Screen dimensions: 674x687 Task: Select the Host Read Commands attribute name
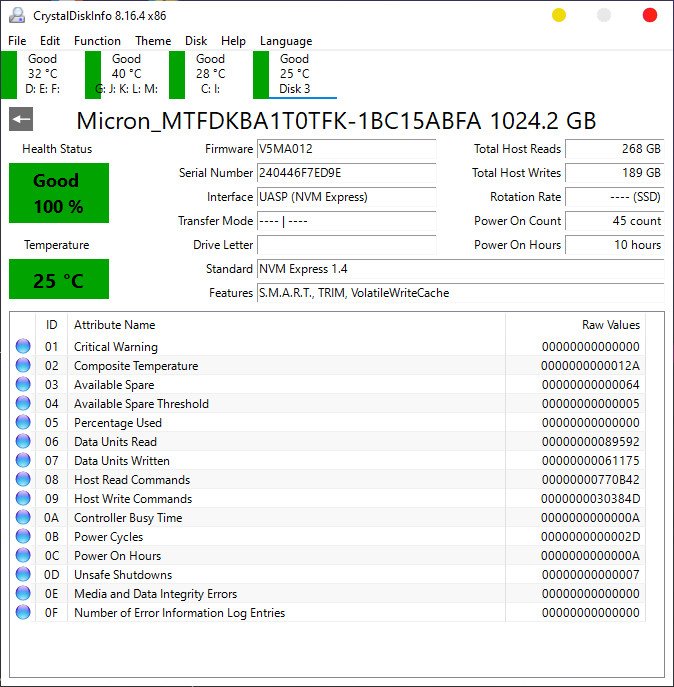coord(132,480)
